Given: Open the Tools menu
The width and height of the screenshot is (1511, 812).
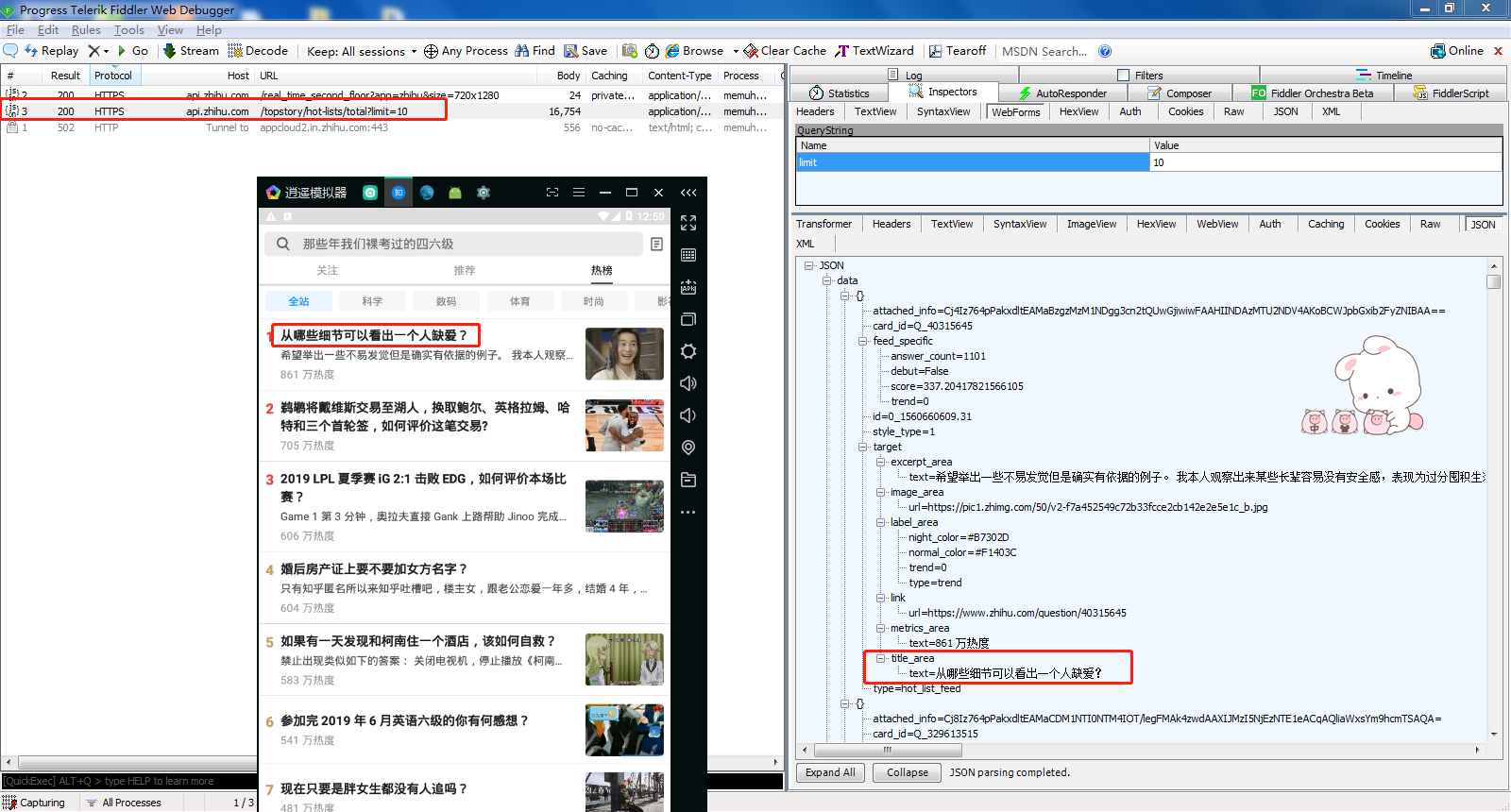Looking at the screenshot, I should point(129,30).
